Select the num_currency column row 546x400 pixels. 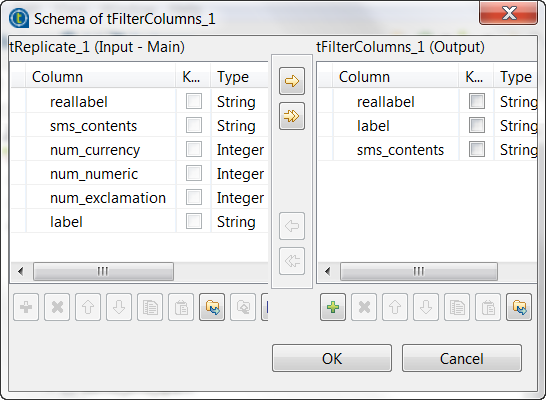pyautogui.click(x=139, y=150)
